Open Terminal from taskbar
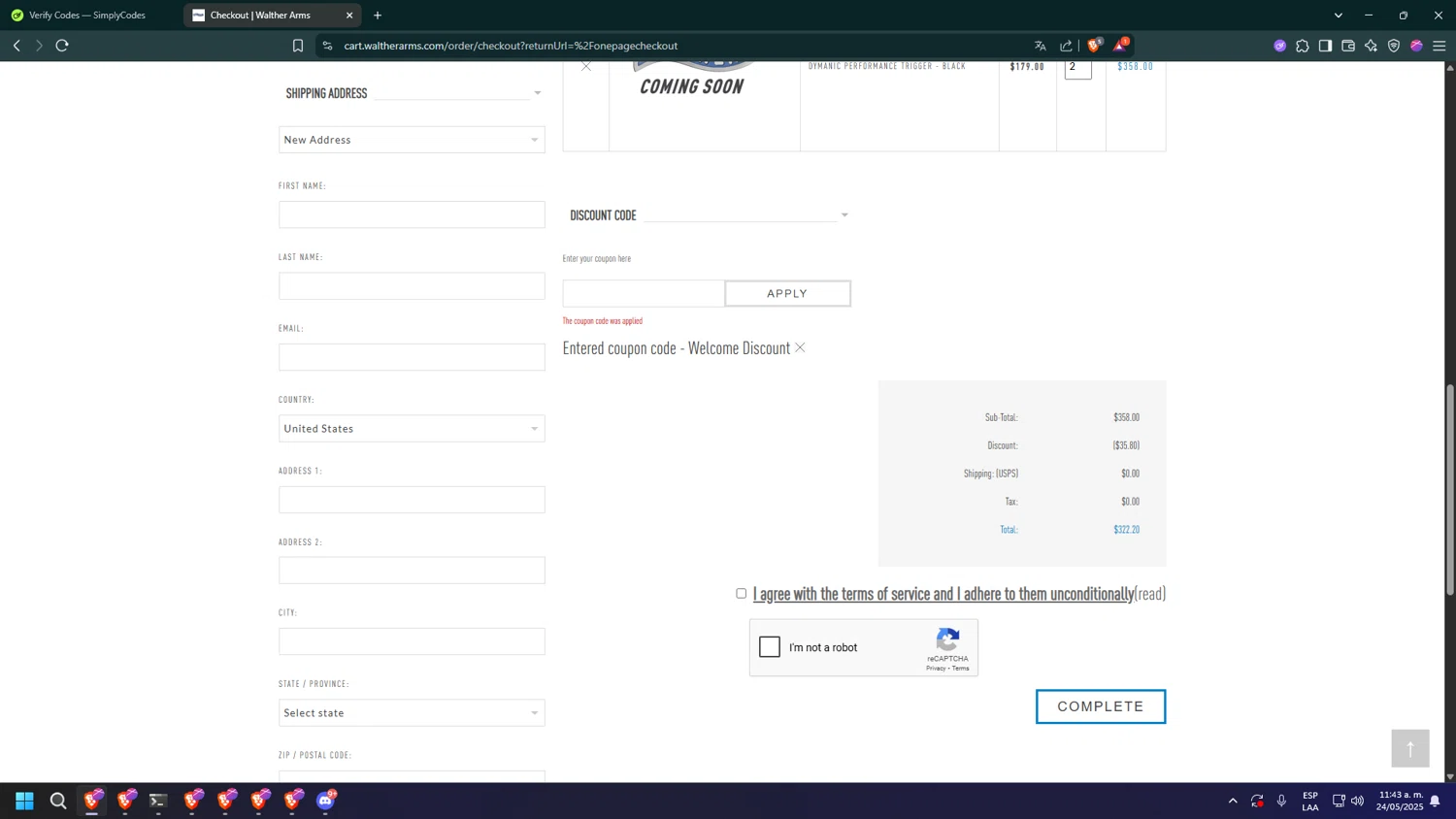This screenshot has width=1456, height=819. tap(158, 801)
